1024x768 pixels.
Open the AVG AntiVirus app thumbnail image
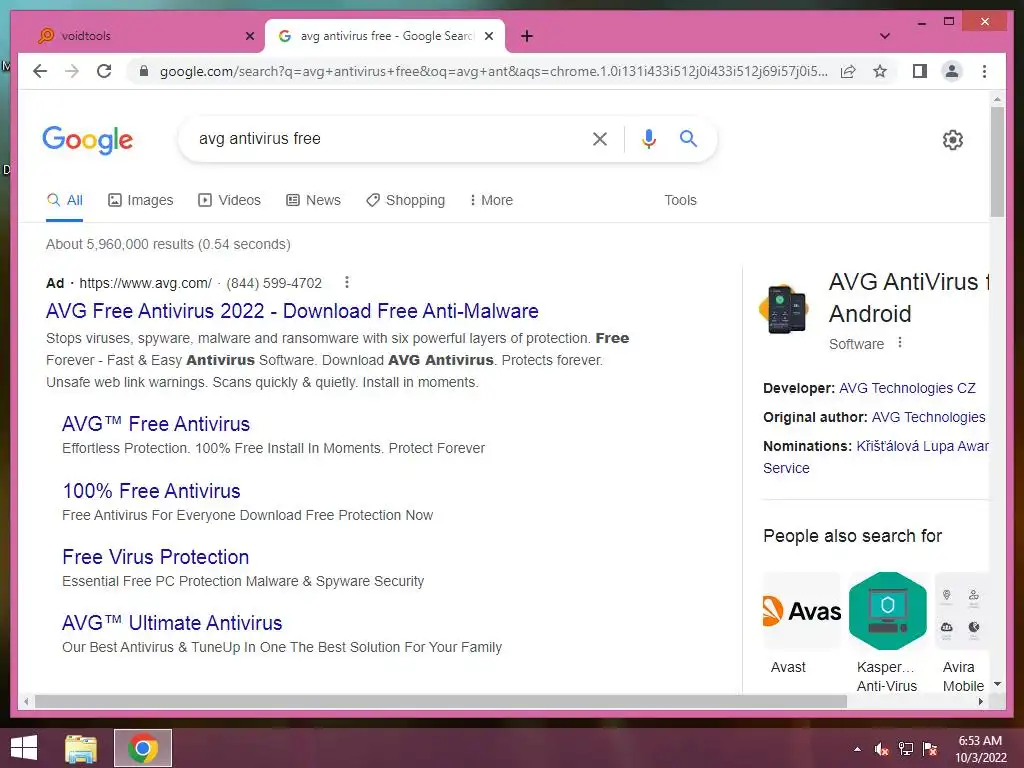pos(786,309)
